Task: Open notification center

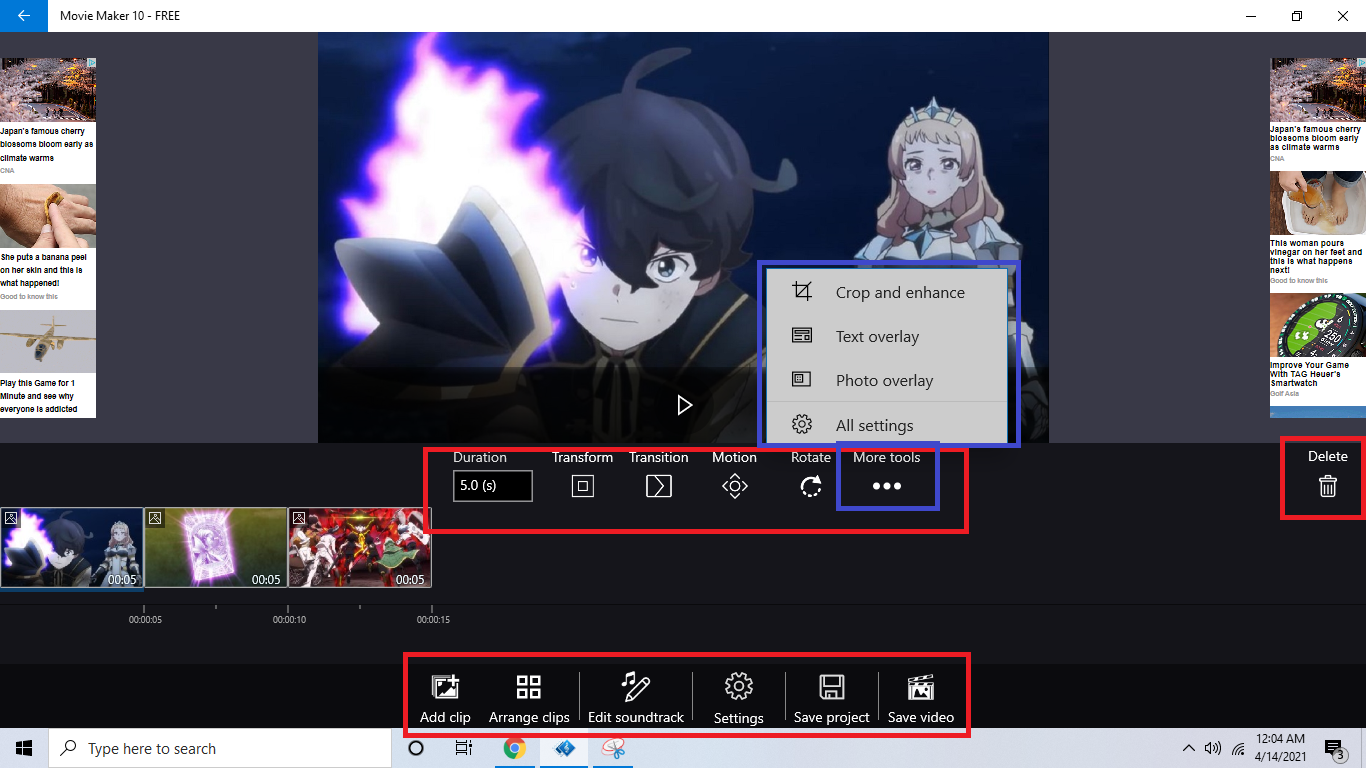Action: pos(1335,748)
